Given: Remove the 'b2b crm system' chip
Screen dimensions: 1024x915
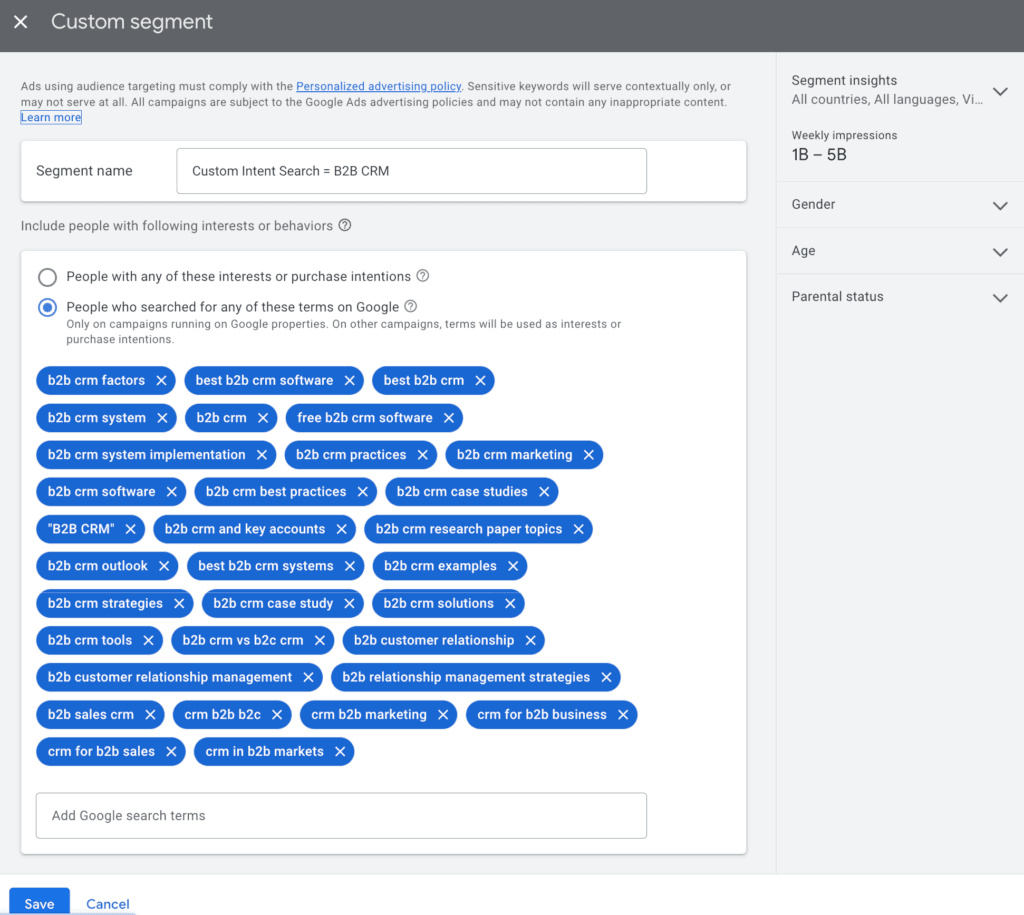Looking at the screenshot, I should point(162,417).
